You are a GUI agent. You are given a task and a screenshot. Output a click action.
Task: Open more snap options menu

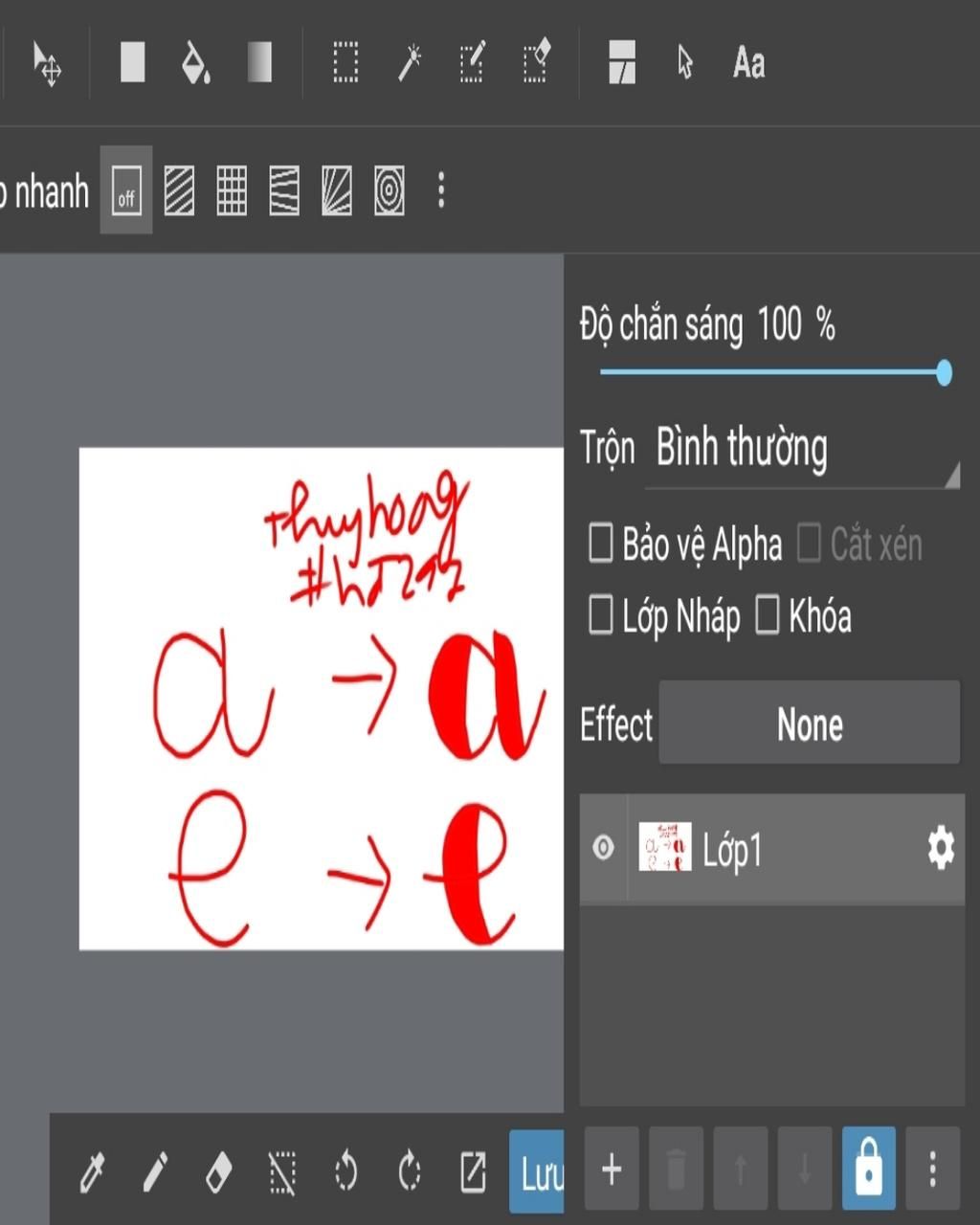[441, 190]
